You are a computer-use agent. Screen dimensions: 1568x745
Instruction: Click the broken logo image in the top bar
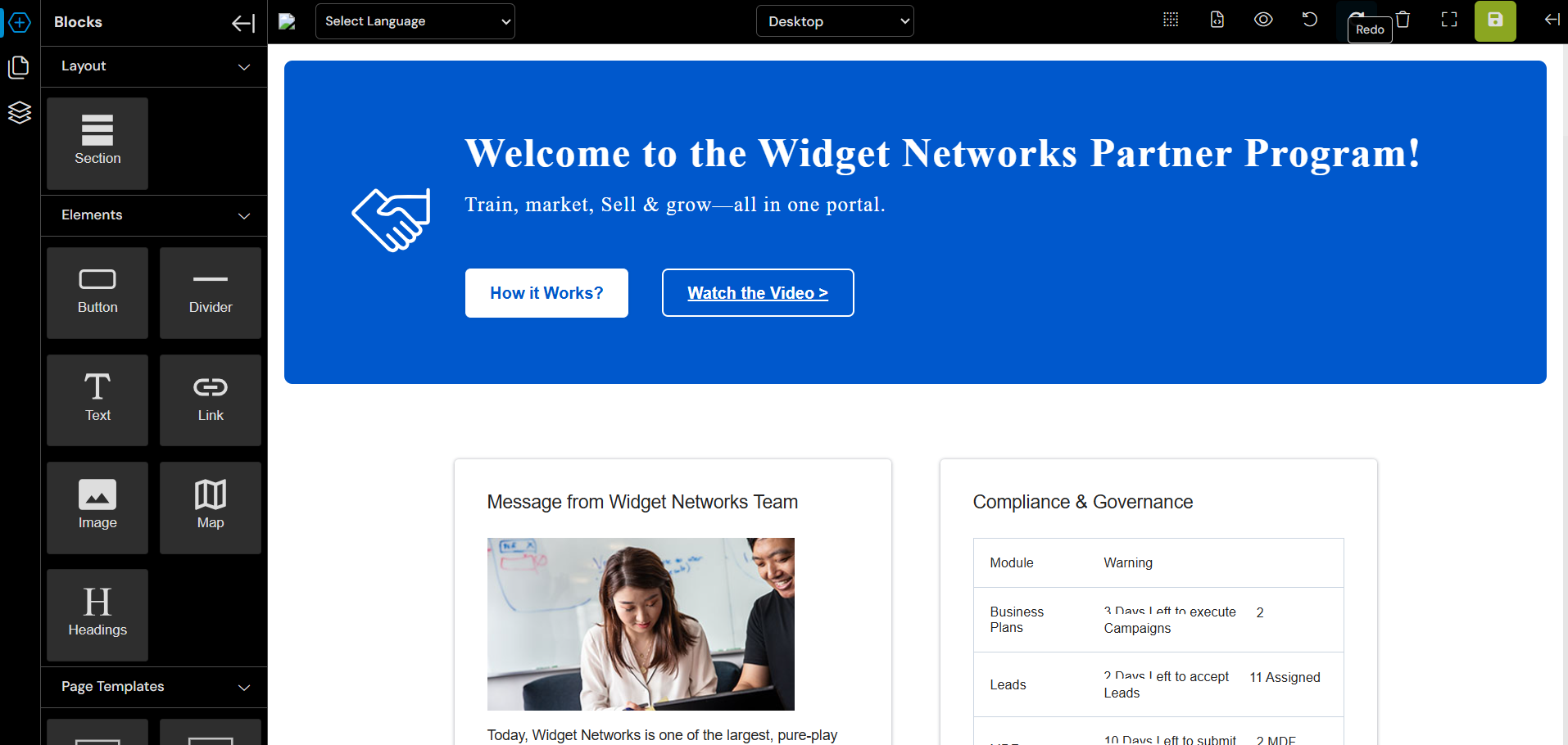287,21
